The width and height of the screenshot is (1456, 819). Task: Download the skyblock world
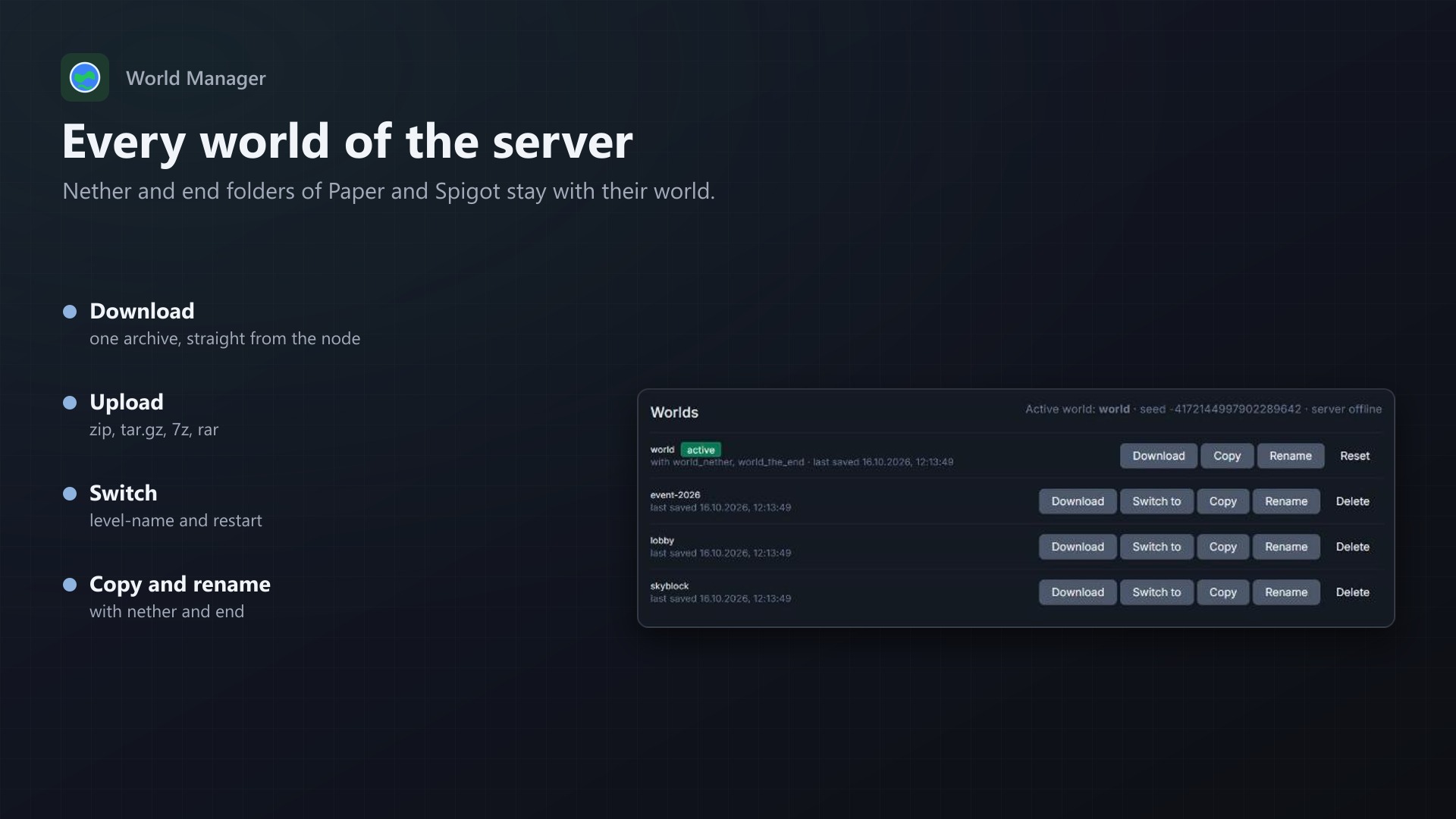[x=1077, y=592]
